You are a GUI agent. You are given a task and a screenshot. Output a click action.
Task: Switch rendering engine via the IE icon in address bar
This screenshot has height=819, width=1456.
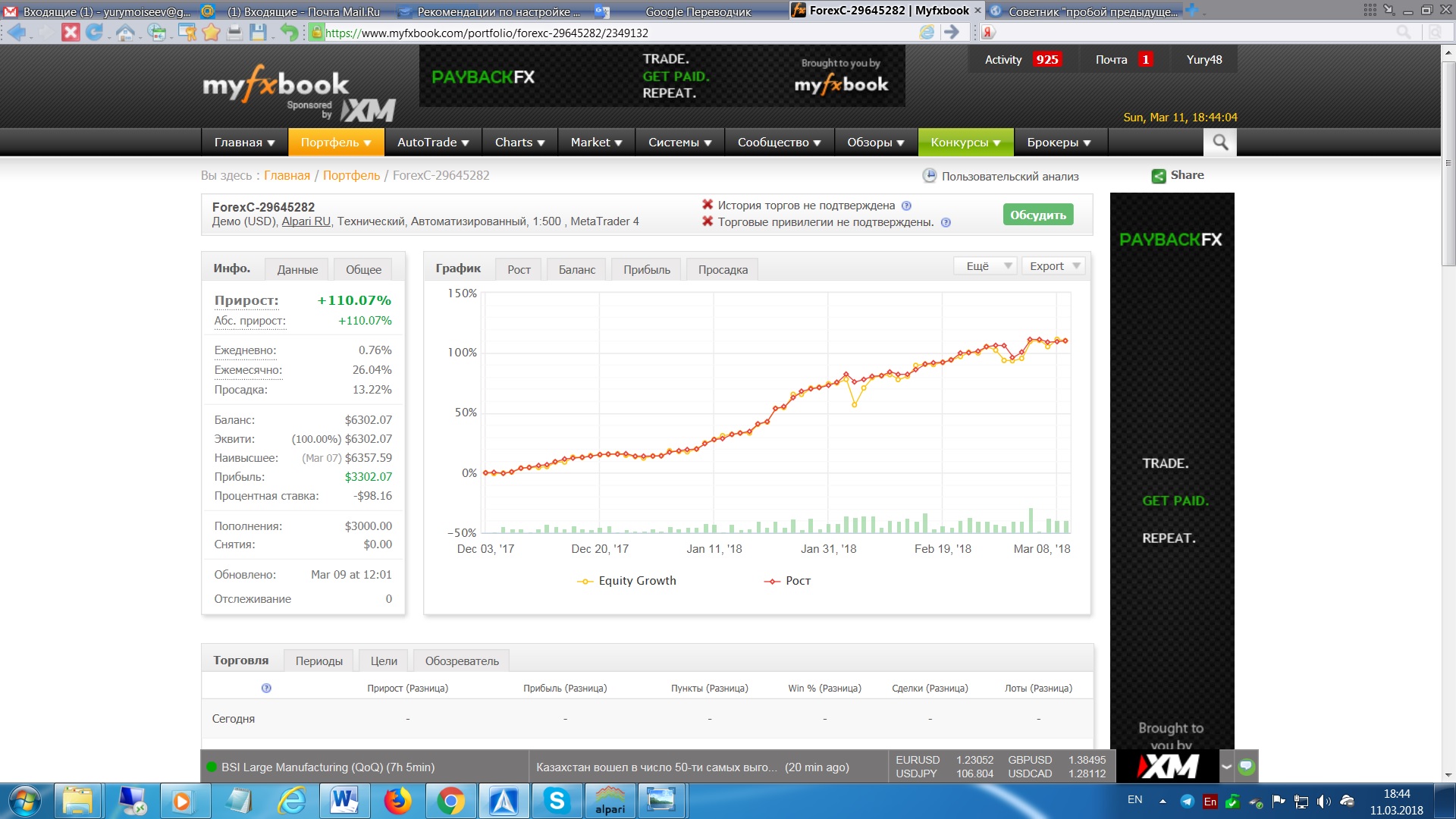point(927,33)
